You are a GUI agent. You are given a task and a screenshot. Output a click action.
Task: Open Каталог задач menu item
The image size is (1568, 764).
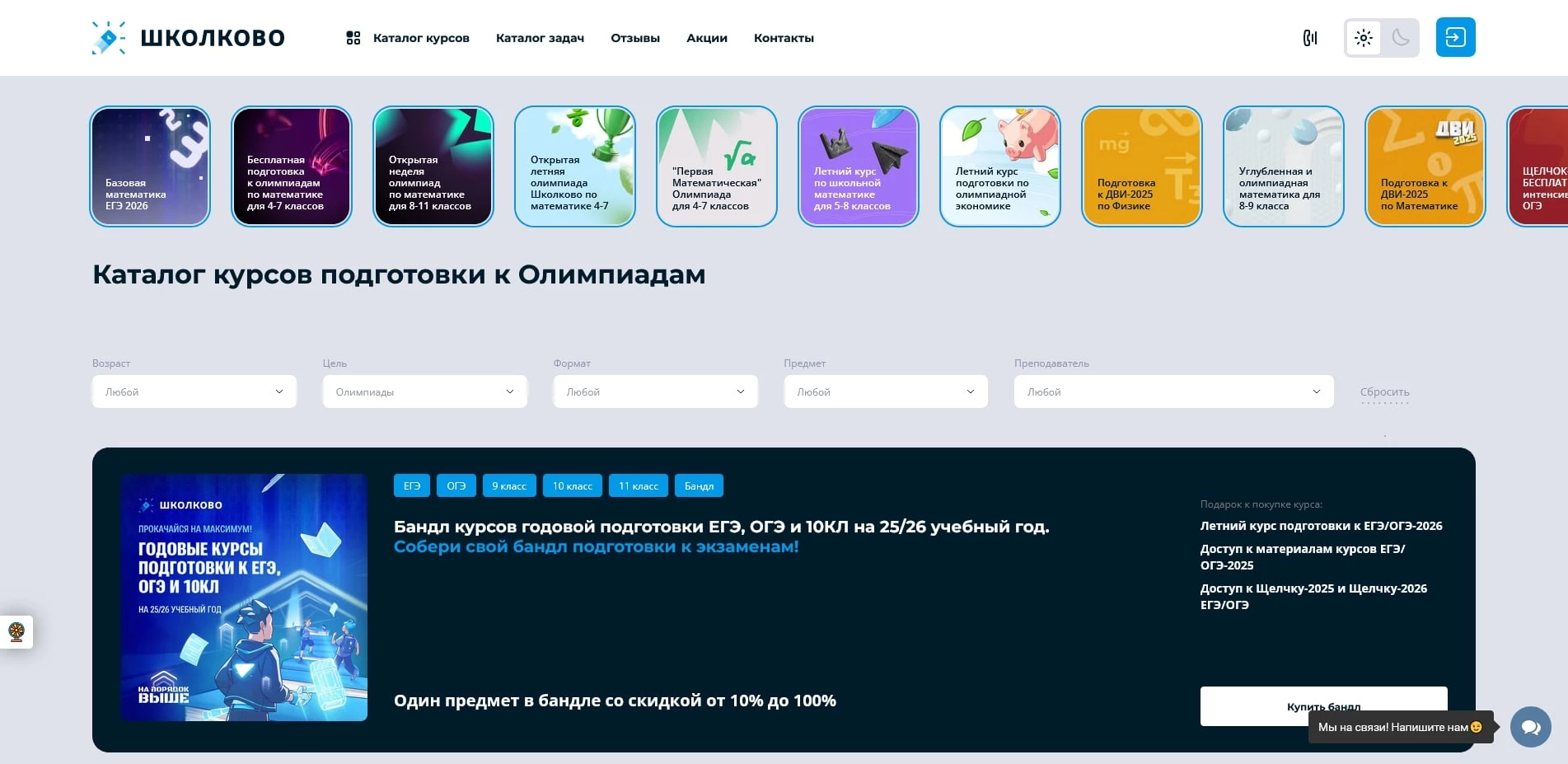(540, 38)
